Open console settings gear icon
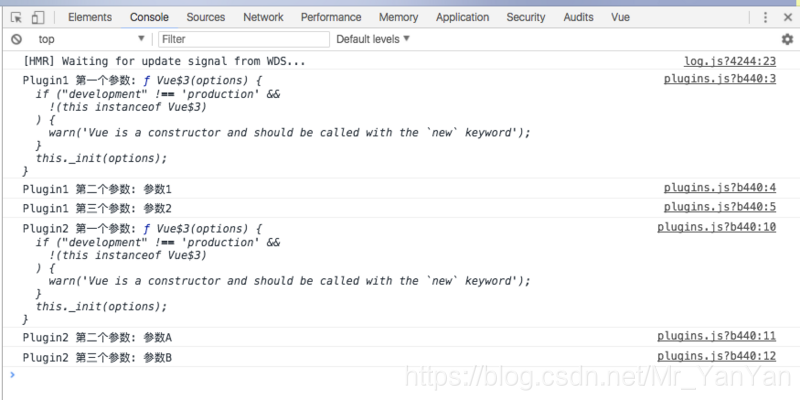 [786, 39]
